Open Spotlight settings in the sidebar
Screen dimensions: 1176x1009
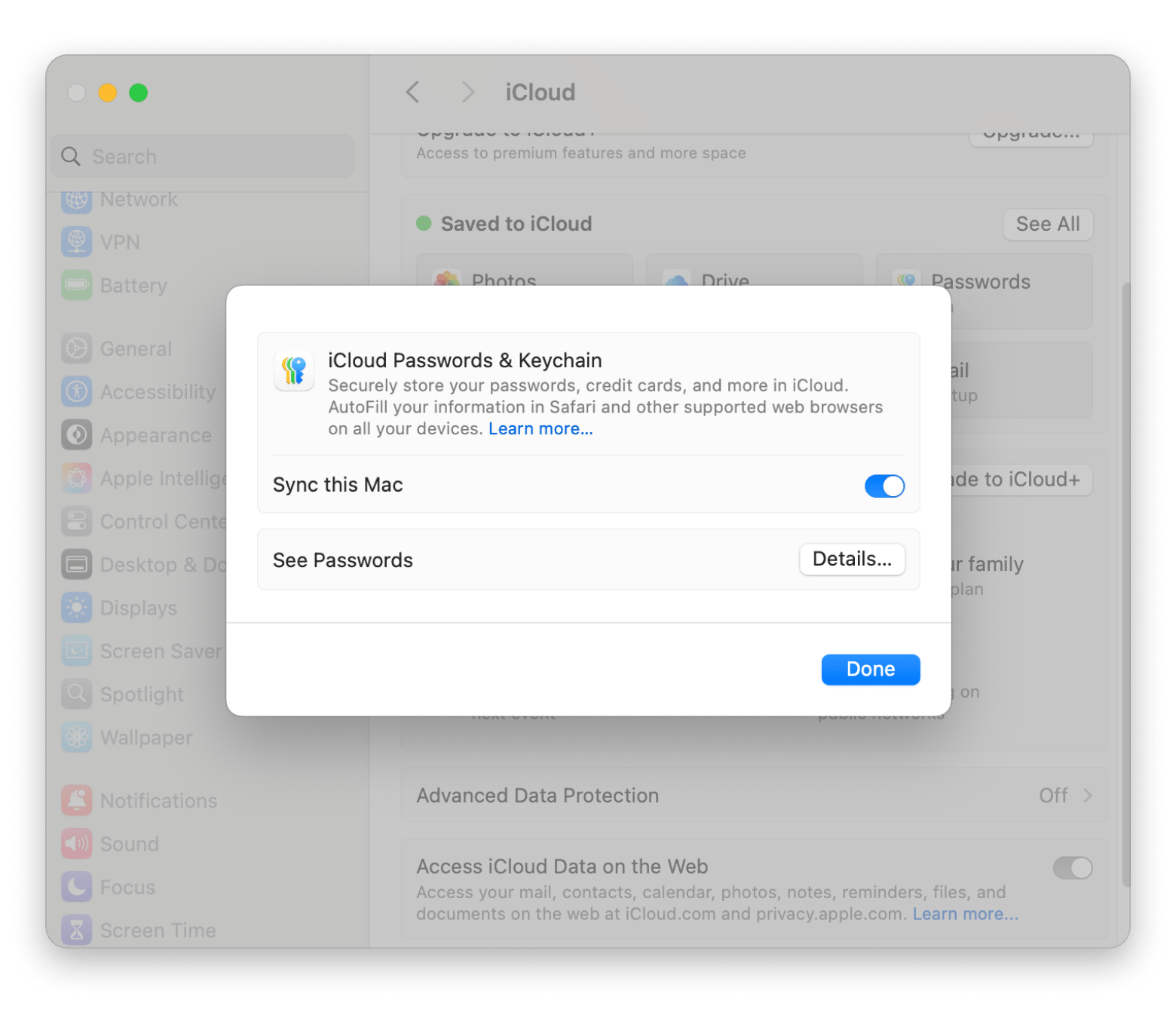(x=142, y=694)
